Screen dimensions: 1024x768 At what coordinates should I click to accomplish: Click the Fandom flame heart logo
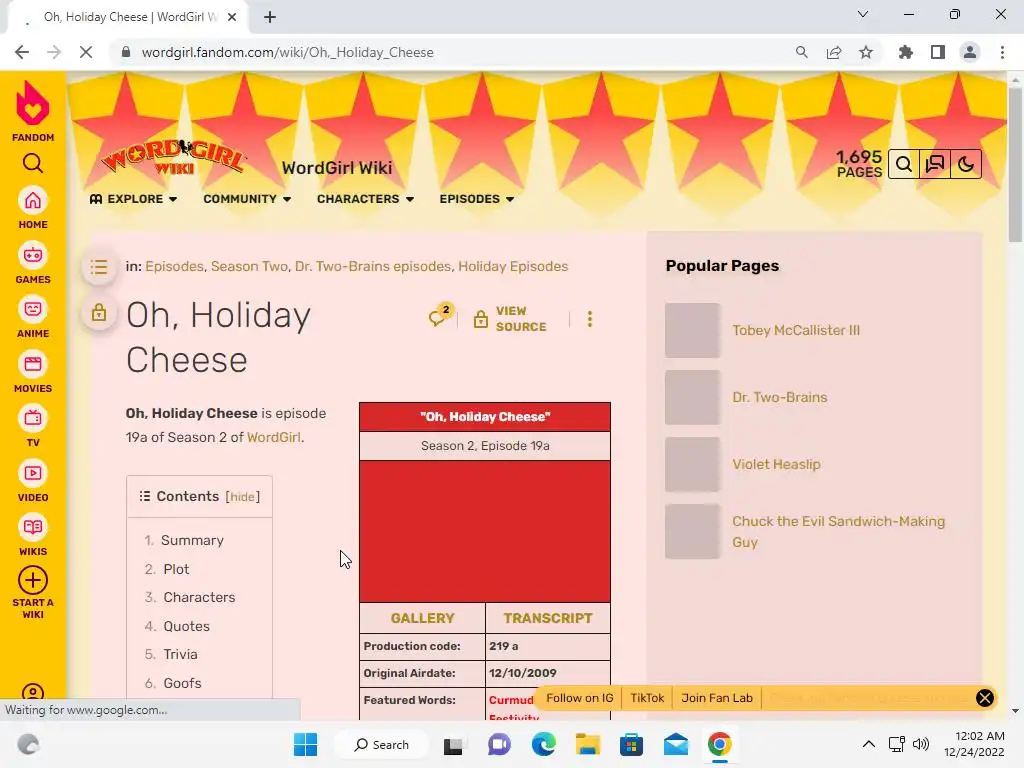(33, 104)
